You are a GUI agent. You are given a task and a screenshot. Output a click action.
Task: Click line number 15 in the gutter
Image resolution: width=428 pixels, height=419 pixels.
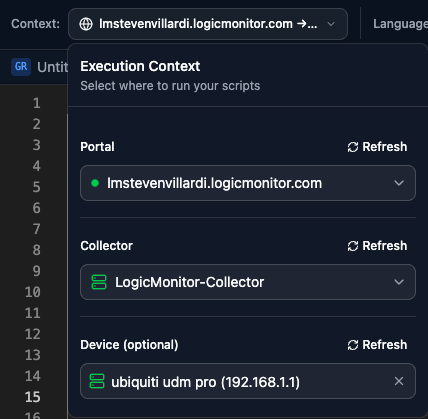(32, 397)
